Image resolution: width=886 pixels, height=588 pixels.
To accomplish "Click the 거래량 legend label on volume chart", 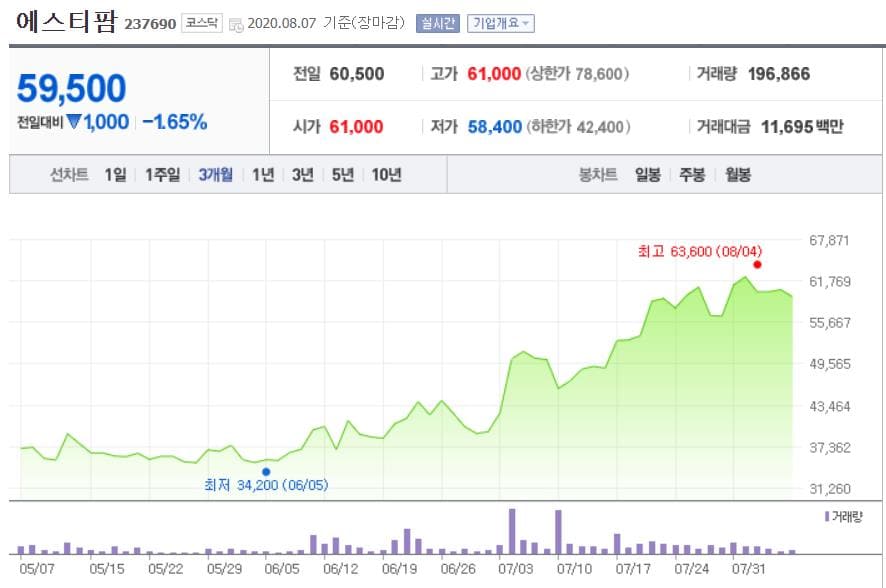I will click(x=844, y=516).
